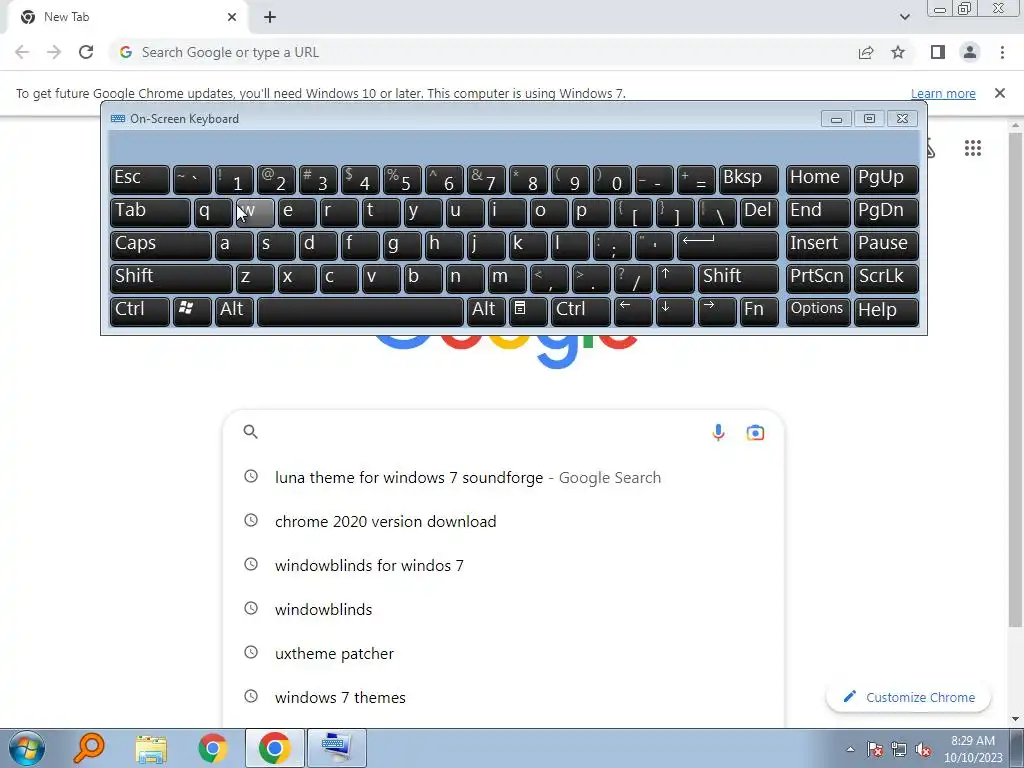The width and height of the screenshot is (1024, 768).
Task: Select suggestion chrome 2020 version download
Action: tap(503, 521)
